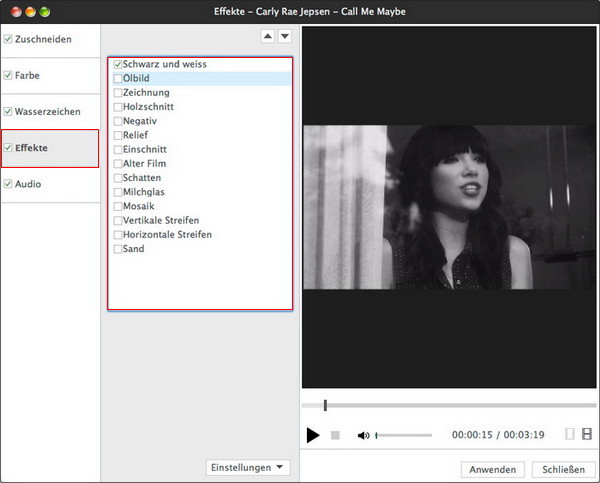This screenshot has width=600, height=483.
Task: Click the 00:00:15 / 00:03:19 time display
Action: click(498, 435)
